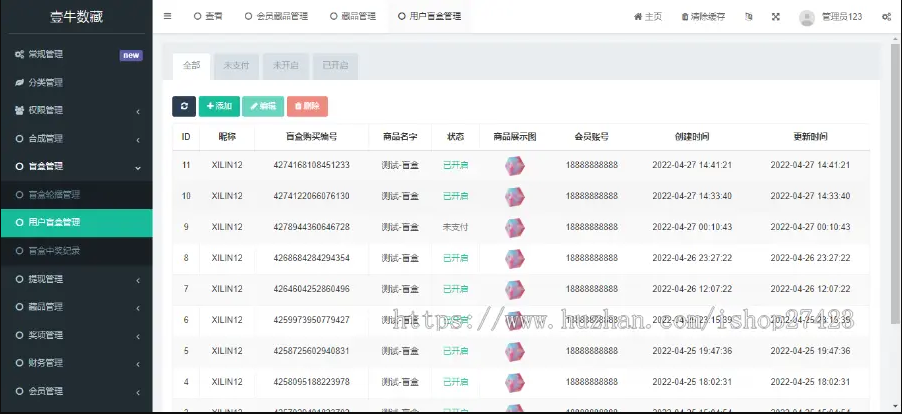Click the group icon beside 权限管理
902x414 pixels.
[x=20, y=110]
